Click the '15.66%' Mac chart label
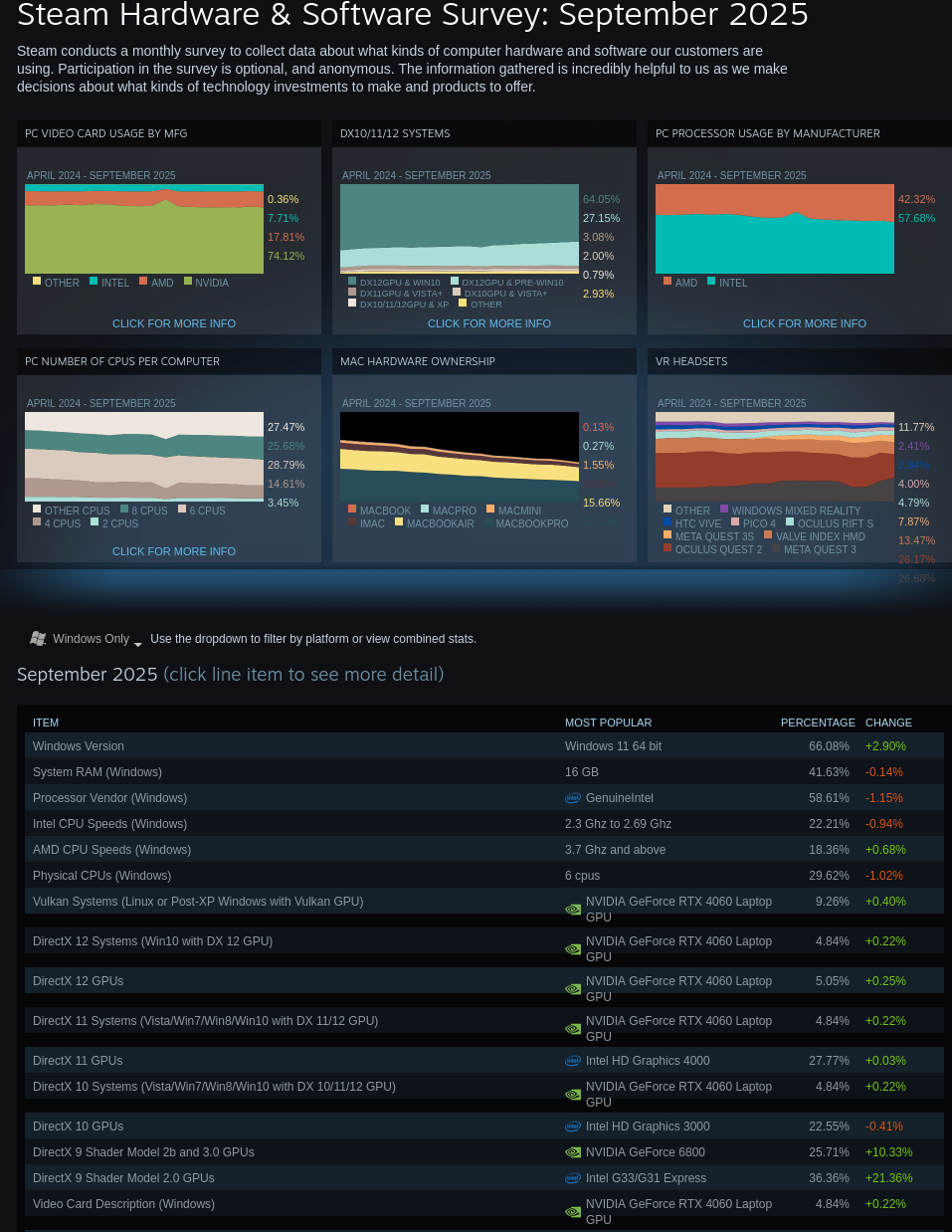The image size is (952, 1232). pos(601,503)
